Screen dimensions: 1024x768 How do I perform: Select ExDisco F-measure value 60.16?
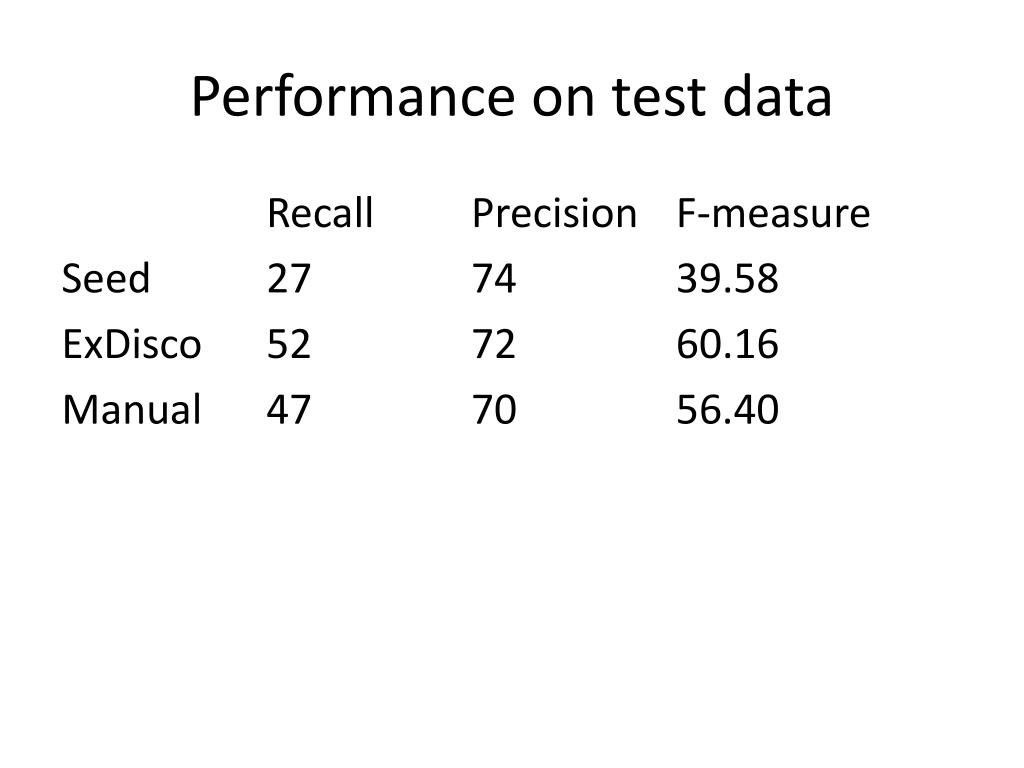(728, 344)
